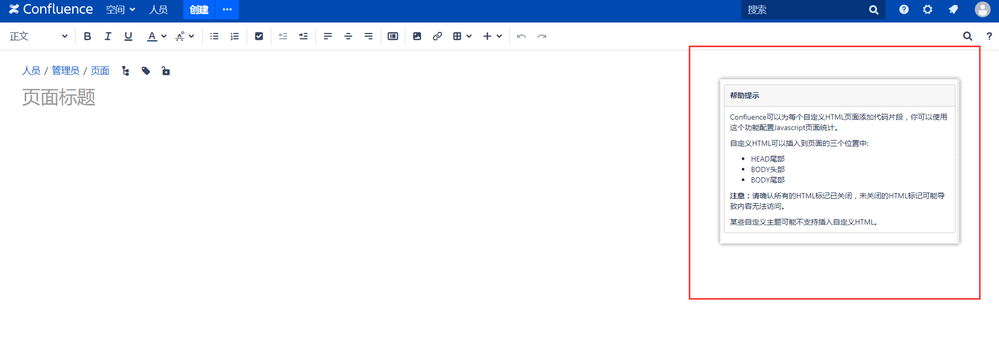Align text center
Viewport: 999px width, 361px height.
click(348, 36)
